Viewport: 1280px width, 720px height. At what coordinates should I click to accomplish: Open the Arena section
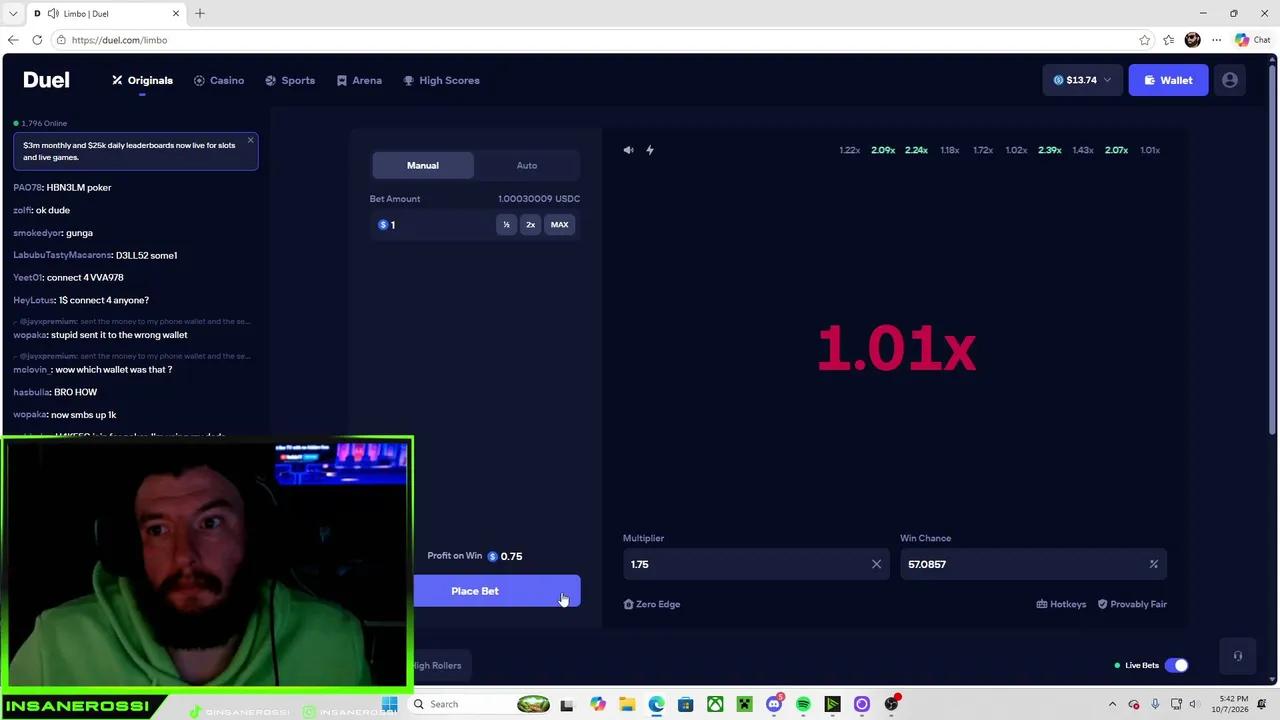(x=359, y=80)
